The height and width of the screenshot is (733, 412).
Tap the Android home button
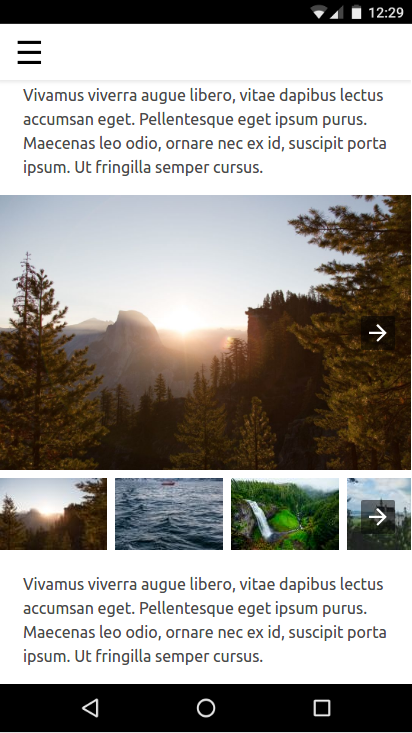pyautogui.click(x=206, y=708)
